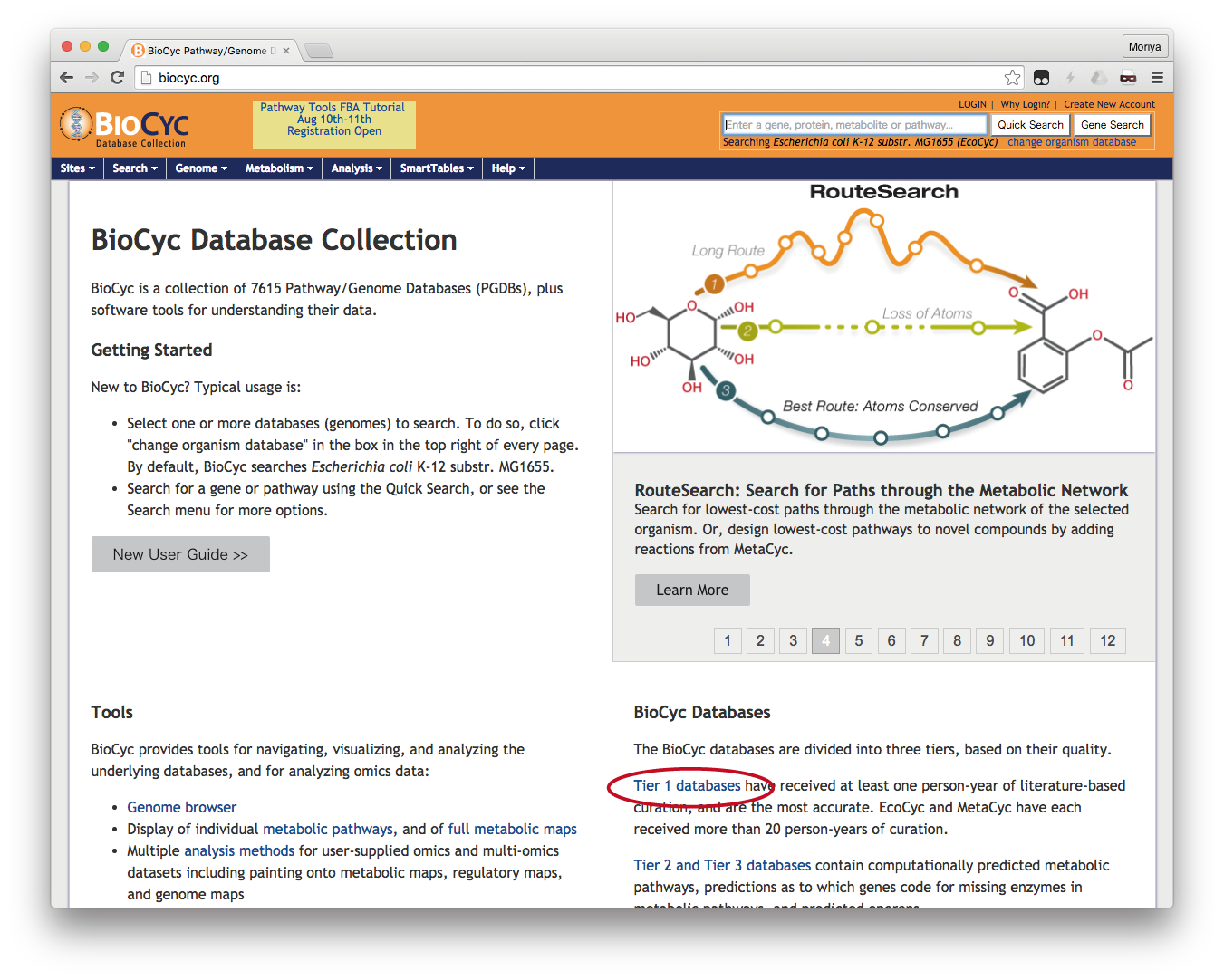Expand the Help menu
This screenshot has width=1224, height=980.
508,168
